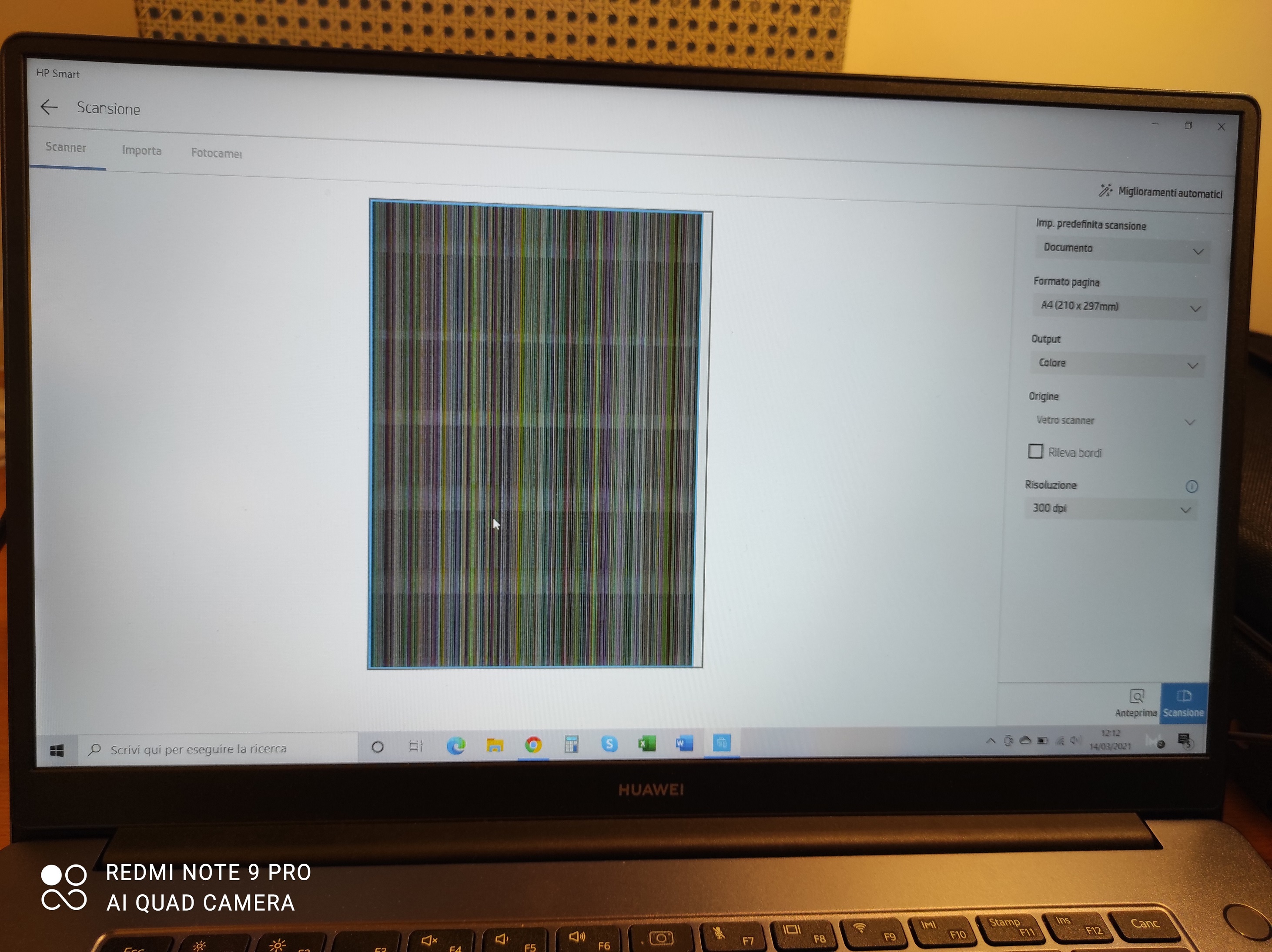
Task: Open Skype from the taskbar
Action: (x=609, y=744)
